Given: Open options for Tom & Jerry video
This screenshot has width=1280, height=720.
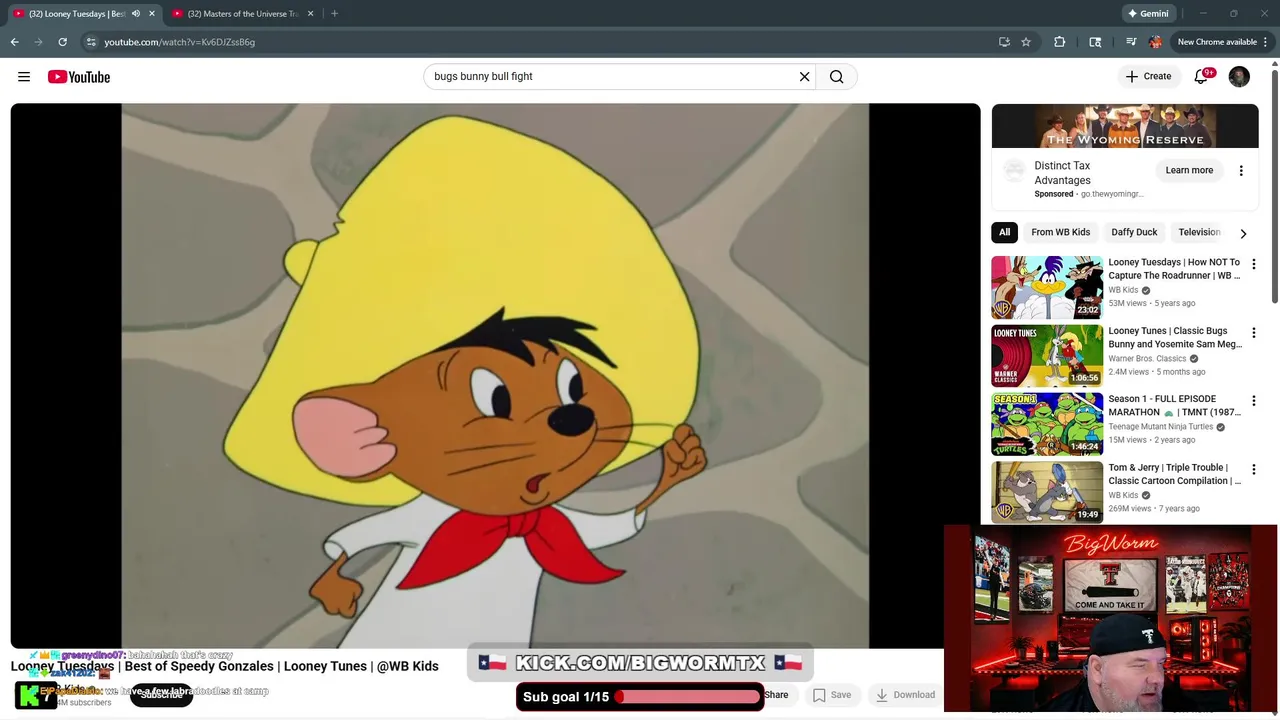Looking at the screenshot, I should click(1253, 469).
